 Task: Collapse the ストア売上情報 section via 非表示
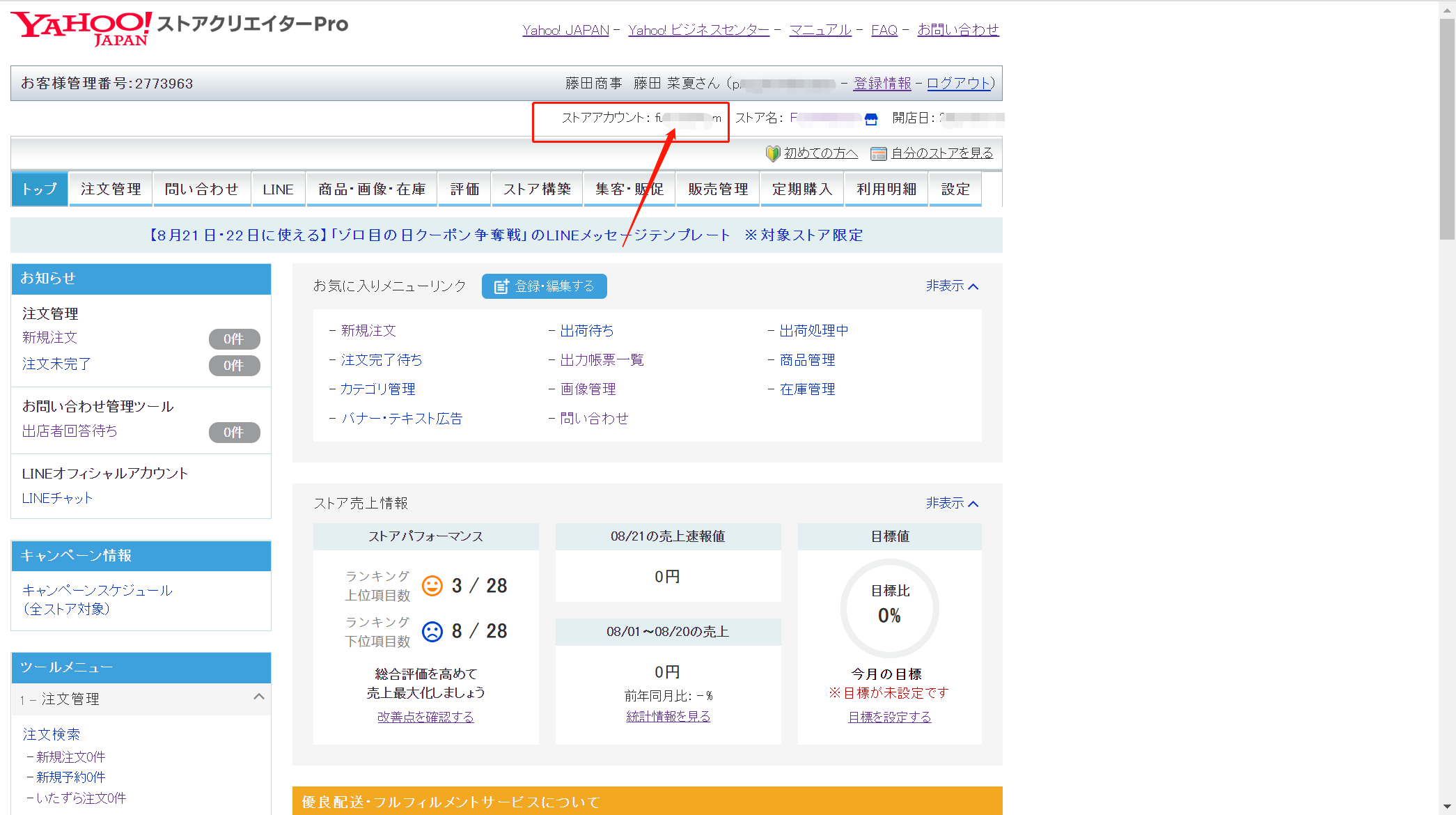coord(952,504)
